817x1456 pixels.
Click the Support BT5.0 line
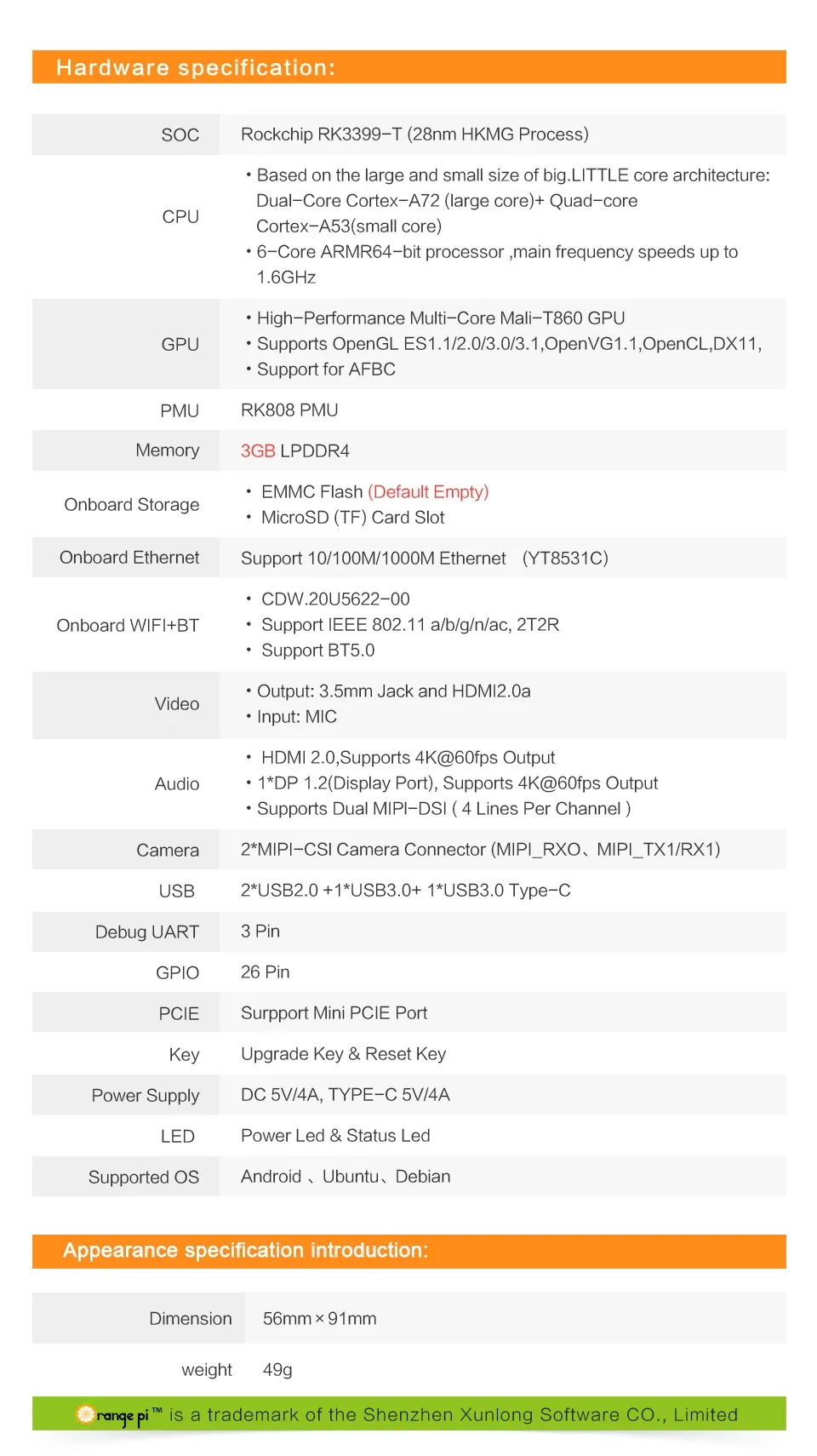[317, 651]
